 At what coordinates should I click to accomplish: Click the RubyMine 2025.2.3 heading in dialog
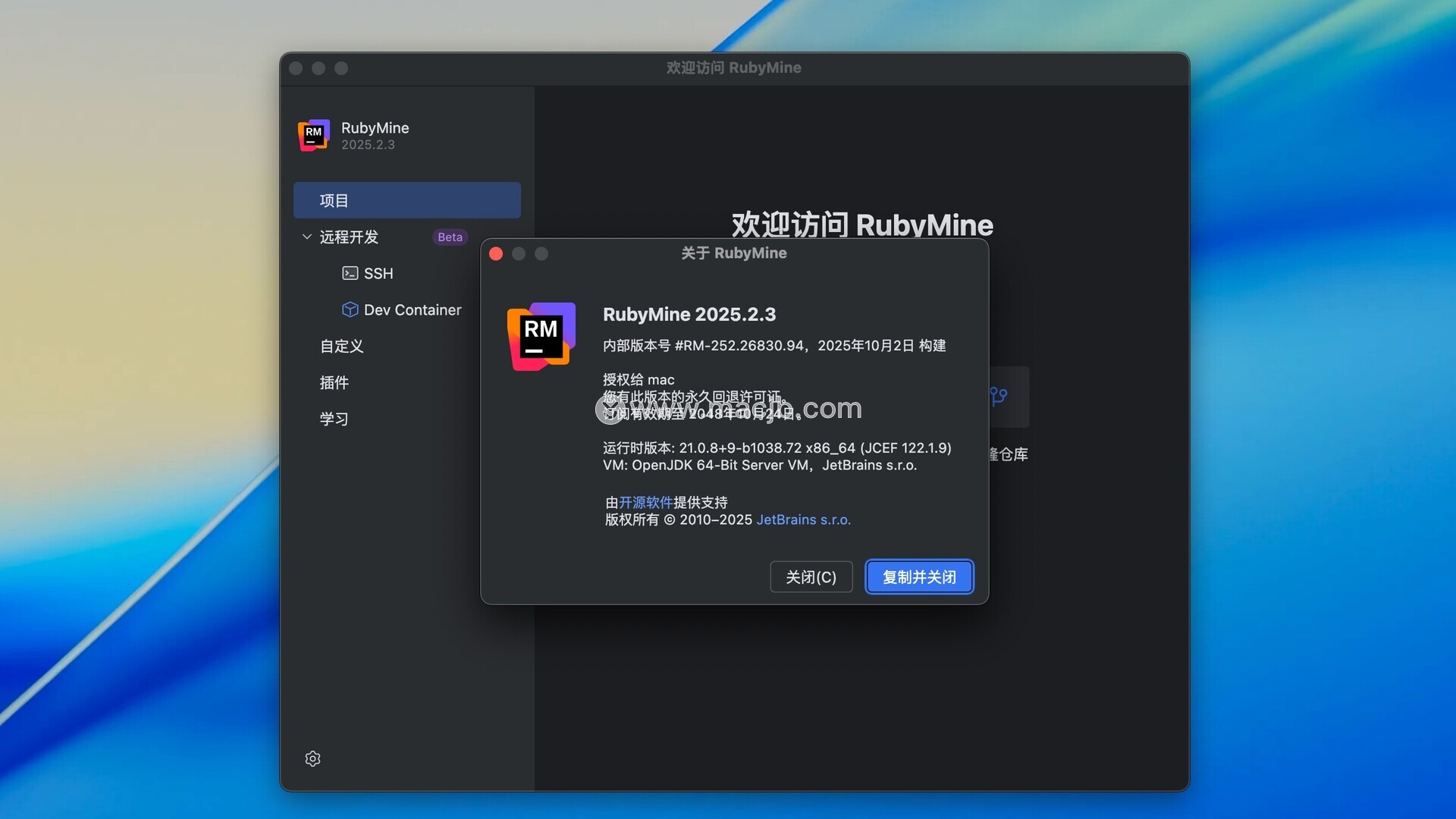click(689, 314)
